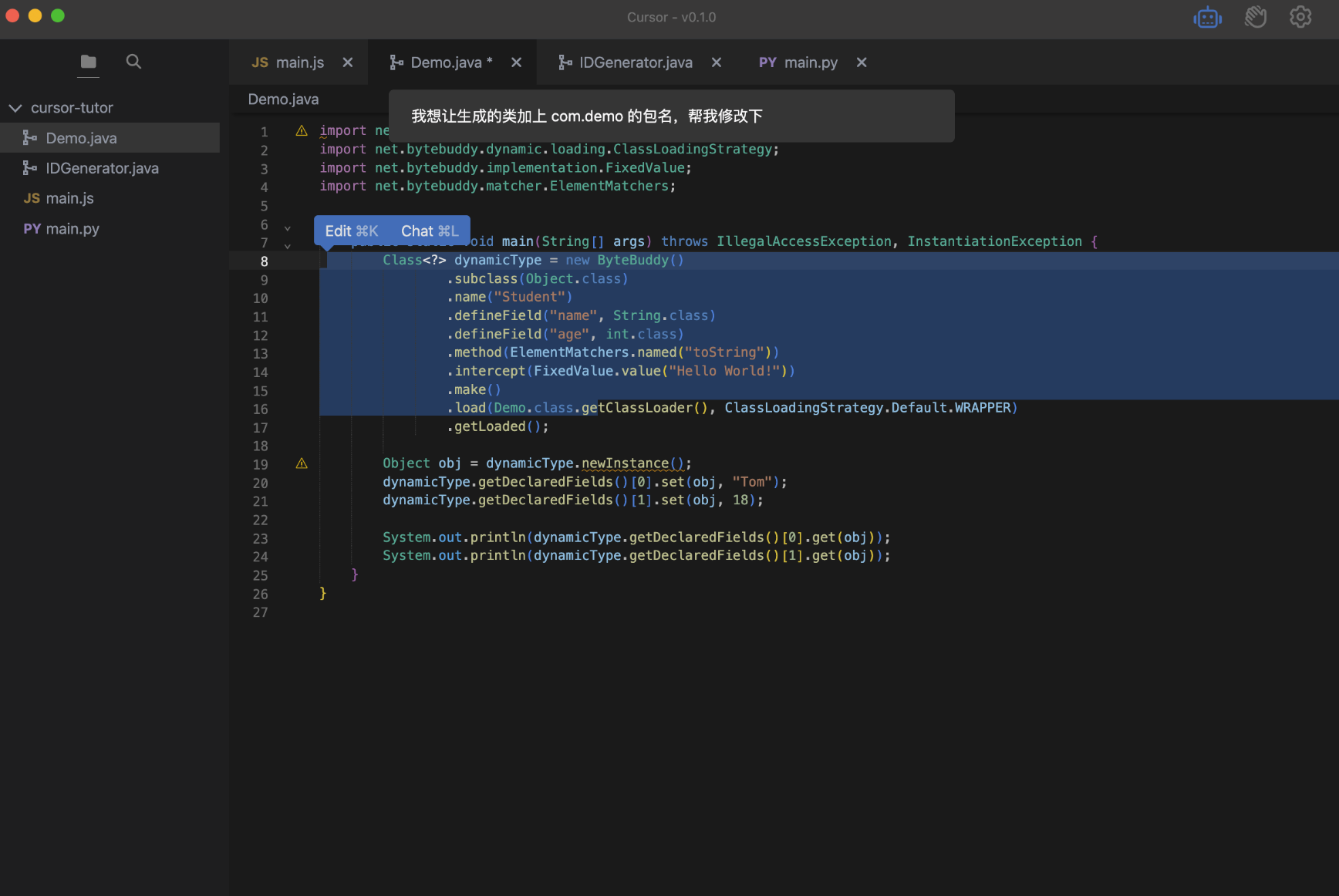Viewport: 1339px width, 896px height.
Task: Click the Chinese prompt input box
Action: point(671,116)
